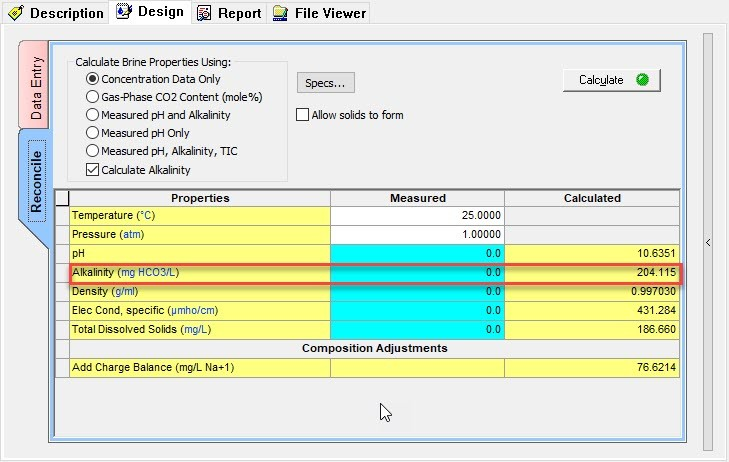Switch to the Data Entry side tab
The height and width of the screenshot is (462, 729).
[x=35, y=85]
